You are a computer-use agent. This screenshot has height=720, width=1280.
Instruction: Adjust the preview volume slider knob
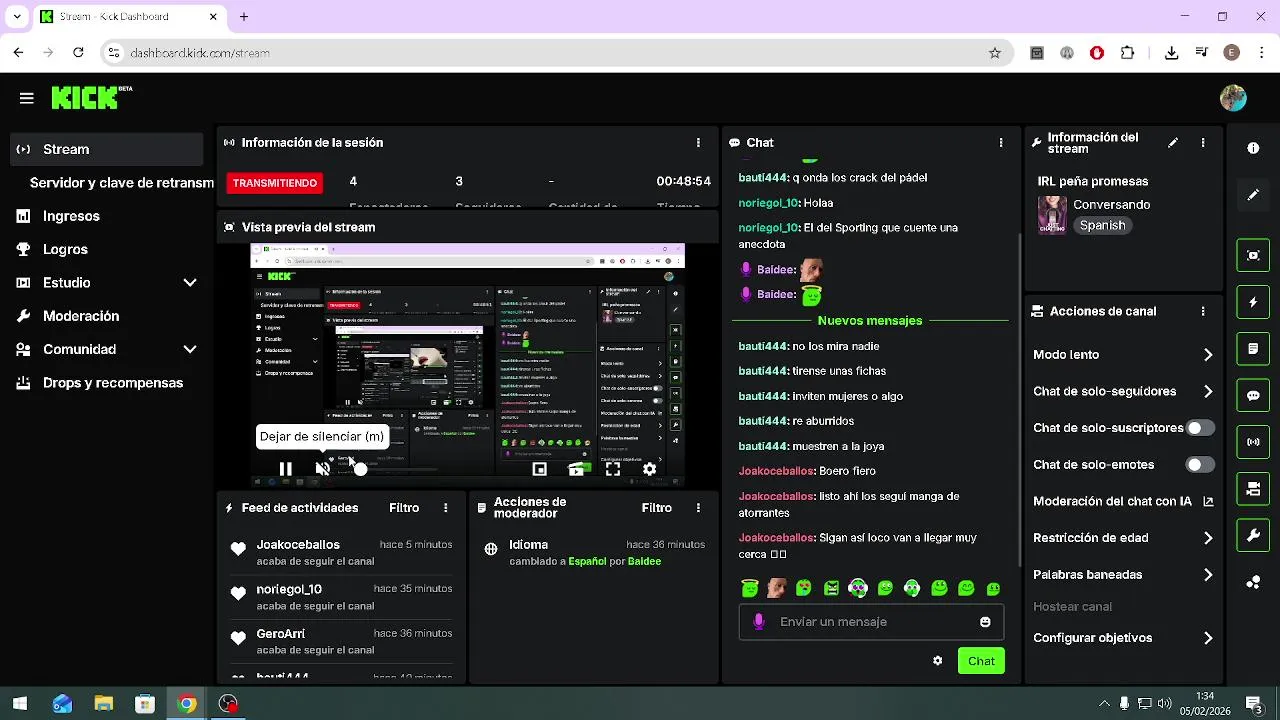pyautogui.click(x=361, y=469)
